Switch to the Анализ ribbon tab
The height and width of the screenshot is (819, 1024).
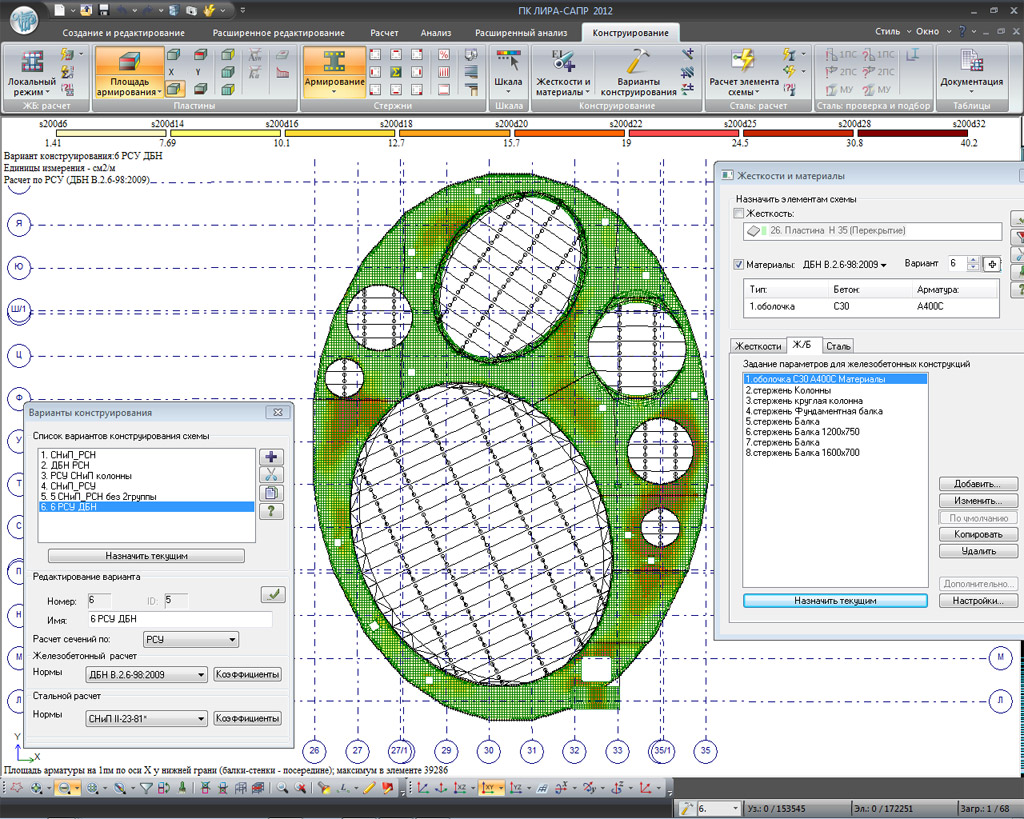click(435, 32)
